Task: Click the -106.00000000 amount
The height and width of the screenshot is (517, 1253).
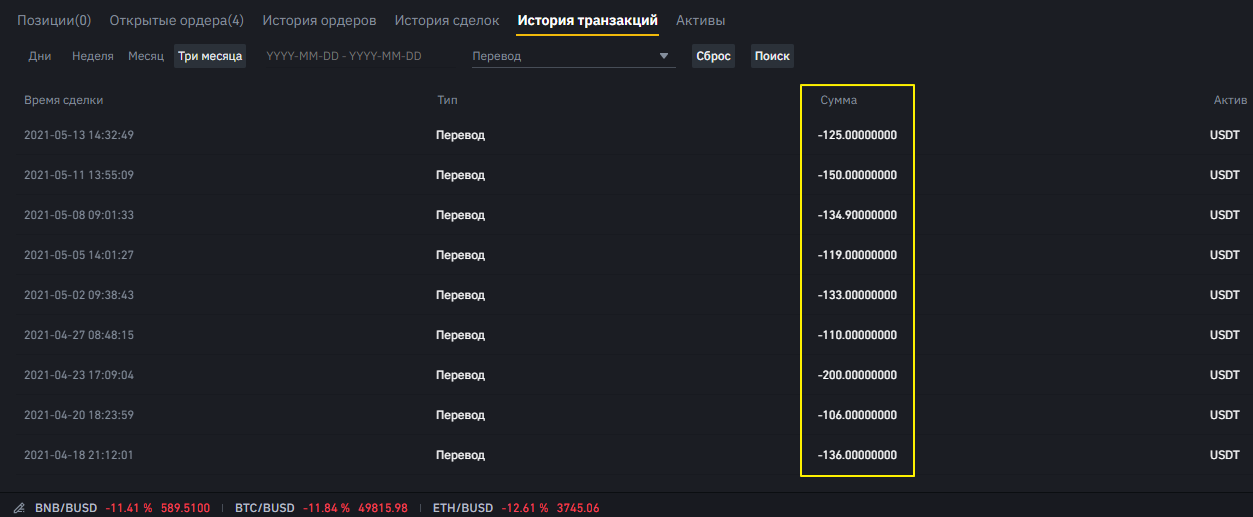Action: point(857,415)
